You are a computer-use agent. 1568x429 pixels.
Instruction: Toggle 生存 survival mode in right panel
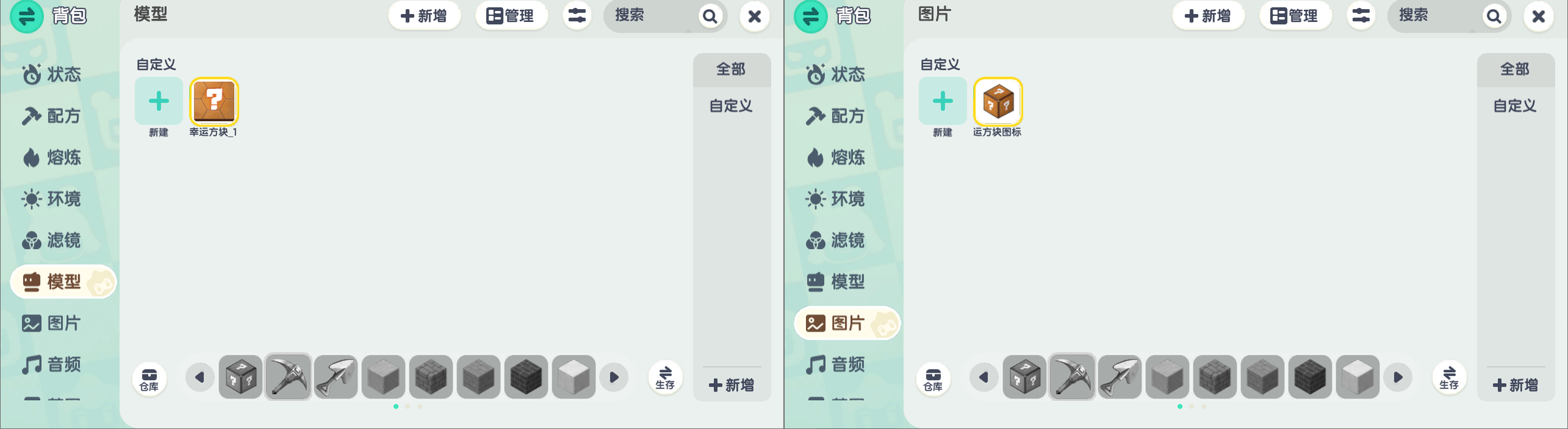point(1449,378)
